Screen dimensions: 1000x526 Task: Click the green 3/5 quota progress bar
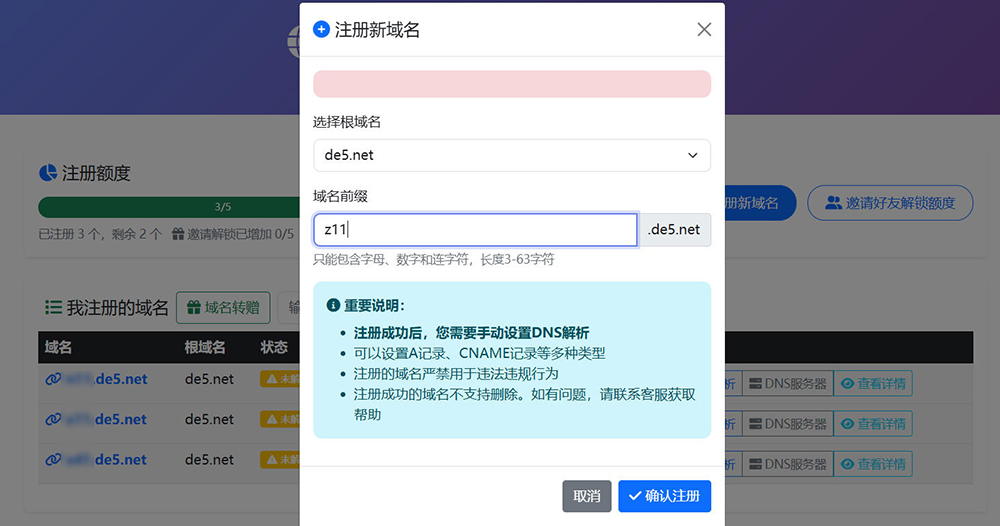point(168,207)
